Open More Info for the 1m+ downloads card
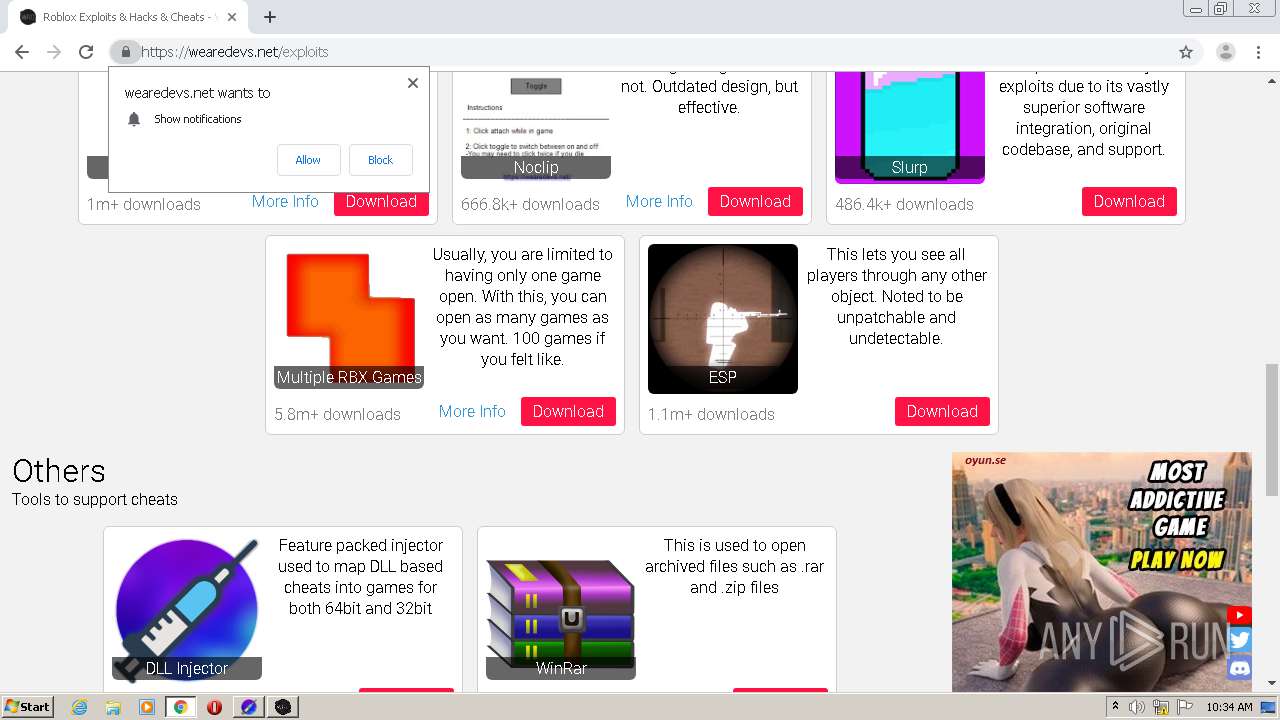 point(285,201)
